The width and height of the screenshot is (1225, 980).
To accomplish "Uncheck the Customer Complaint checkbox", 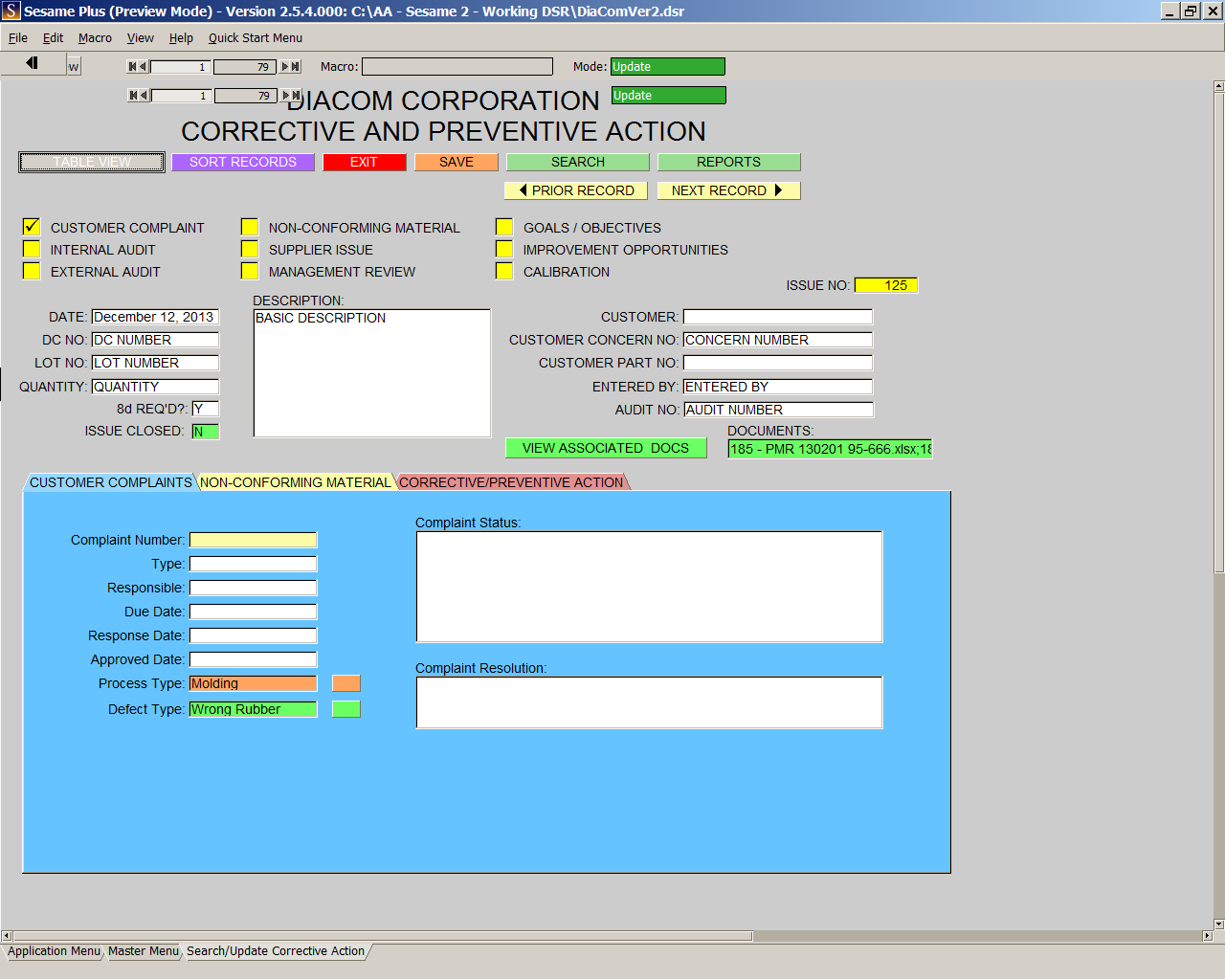I will point(32,227).
